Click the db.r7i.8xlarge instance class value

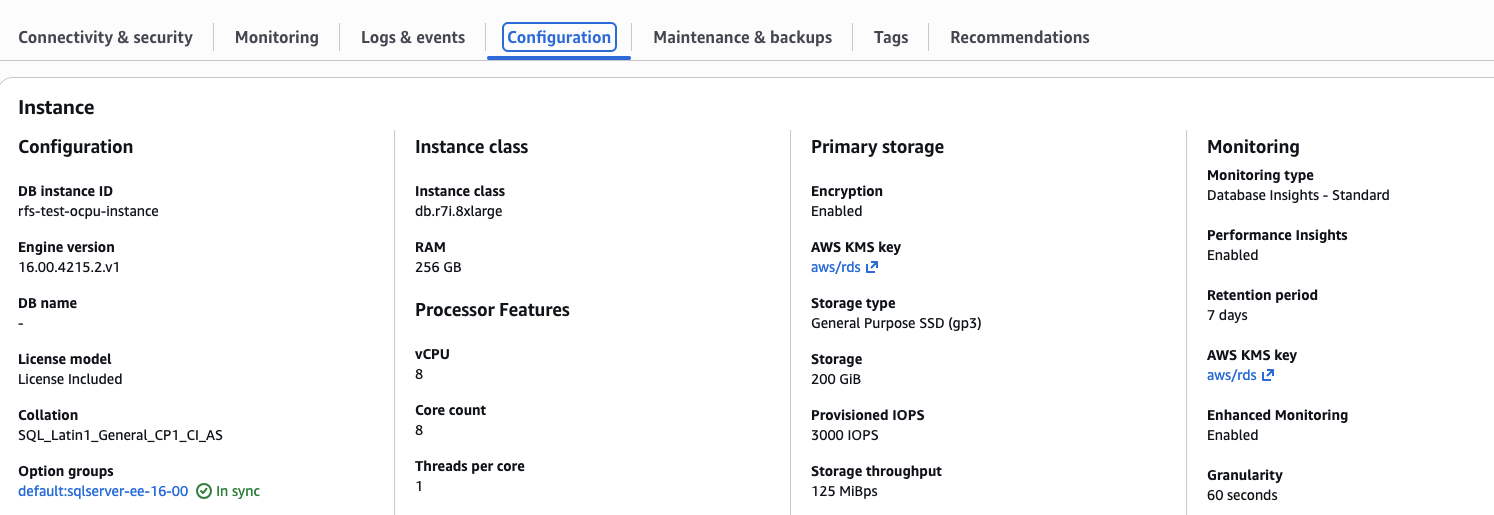pos(458,211)
